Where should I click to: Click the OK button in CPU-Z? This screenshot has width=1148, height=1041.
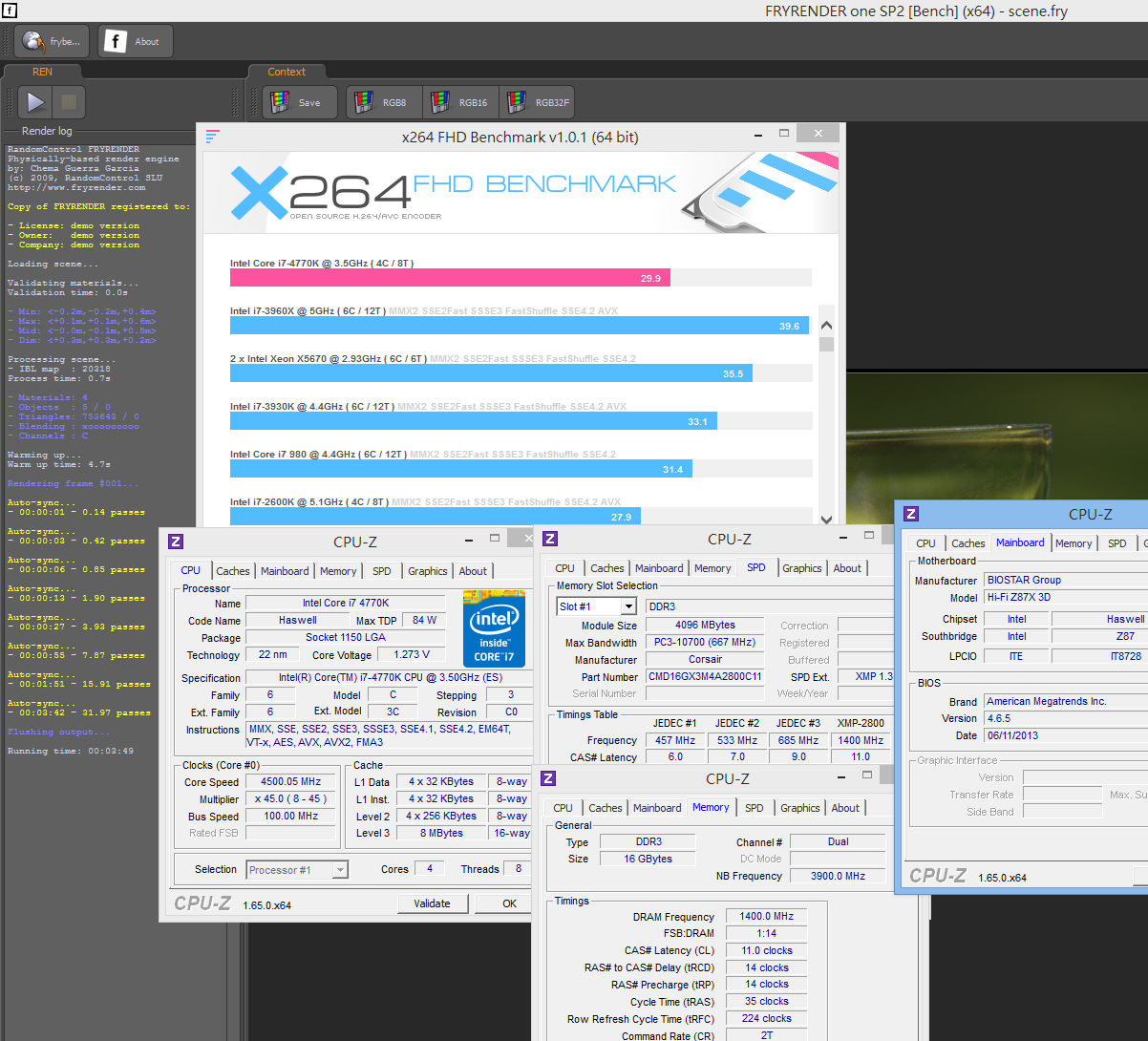(x=510, y=903)
